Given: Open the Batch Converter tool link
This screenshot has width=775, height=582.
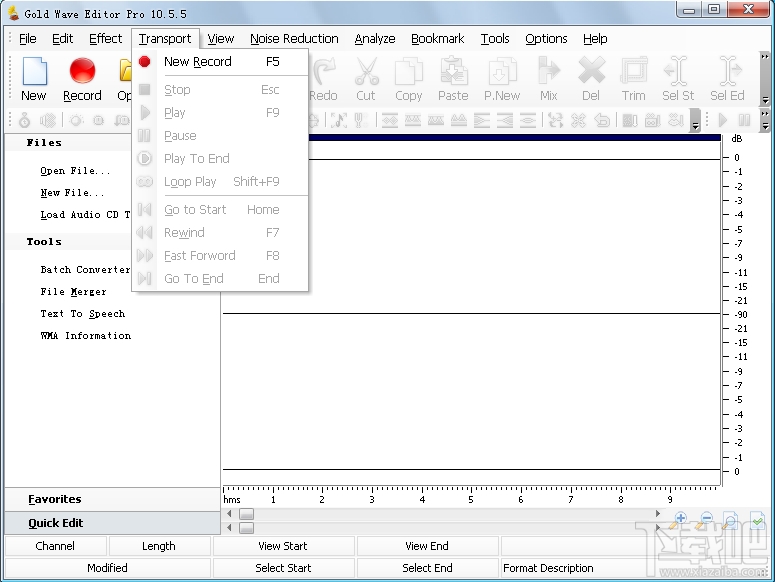Looking at the screenshot, I should tap(85, 270).
